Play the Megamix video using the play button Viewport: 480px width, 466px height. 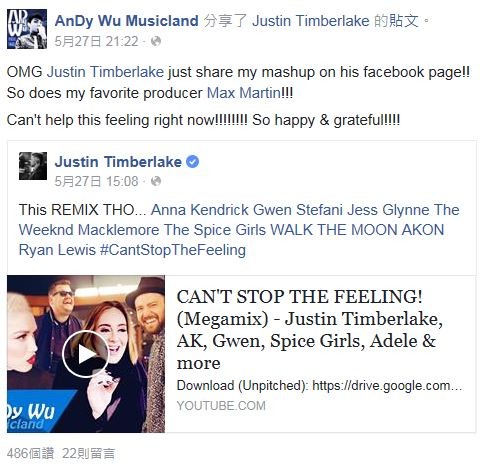tap(86, 354)
